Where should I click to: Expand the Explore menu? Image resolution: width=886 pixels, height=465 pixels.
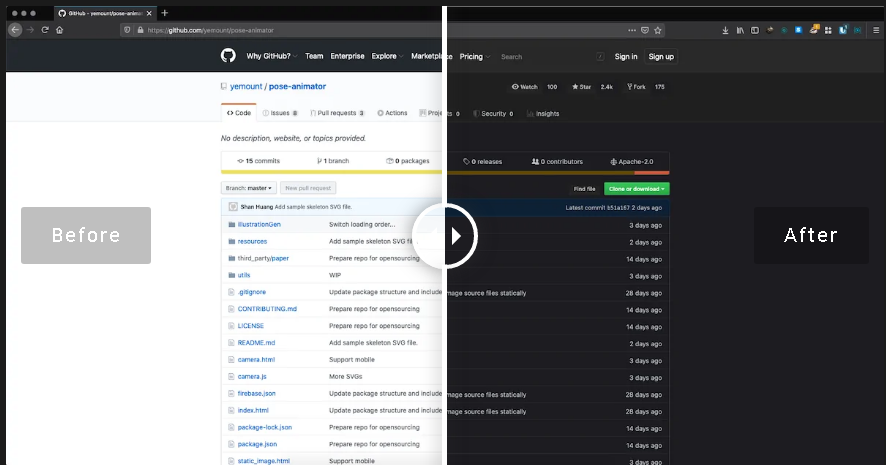tap(387, 56)
